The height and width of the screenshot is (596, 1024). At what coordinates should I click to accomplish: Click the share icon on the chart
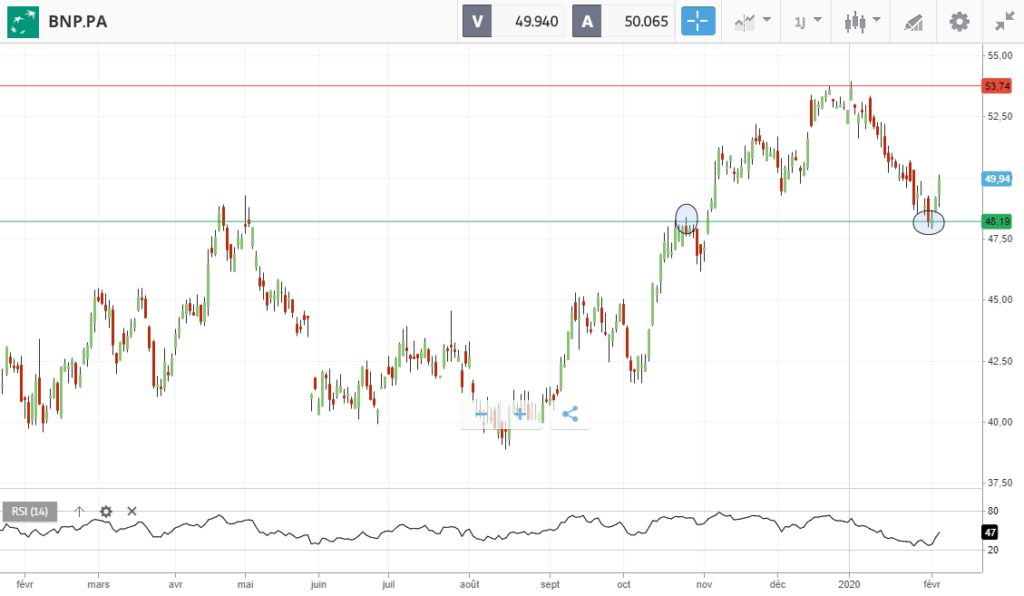[570, 414]
